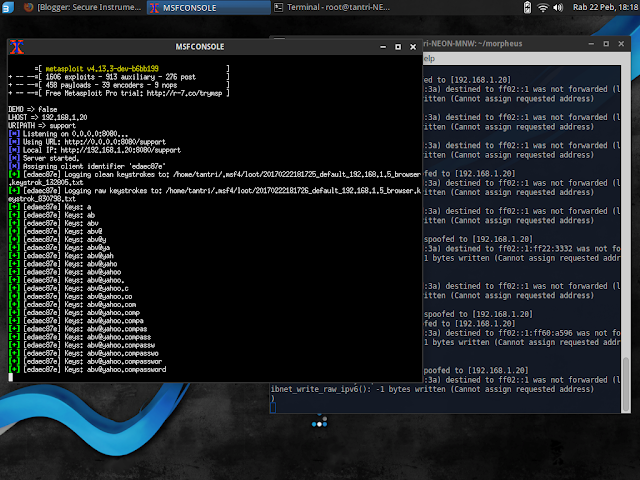Click the 'LHOST => 192.168.1.20' line
Screen dimensions: 640x480
48,118
